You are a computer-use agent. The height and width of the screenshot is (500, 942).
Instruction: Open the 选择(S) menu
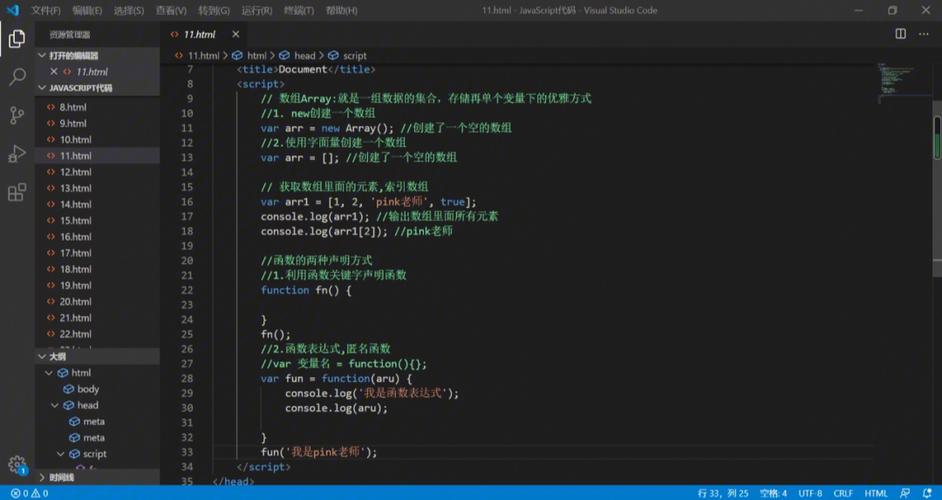click(129, 10)
